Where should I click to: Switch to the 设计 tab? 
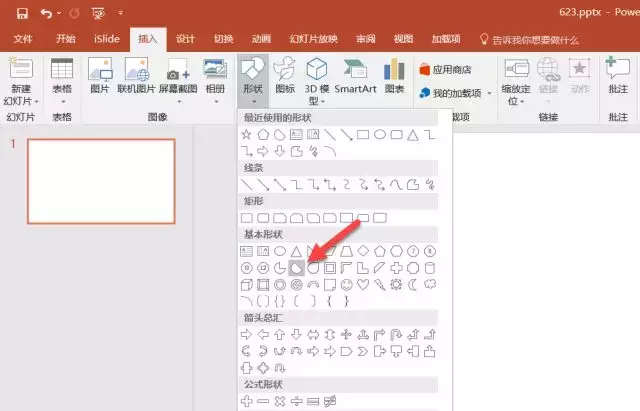pos(185,39)
